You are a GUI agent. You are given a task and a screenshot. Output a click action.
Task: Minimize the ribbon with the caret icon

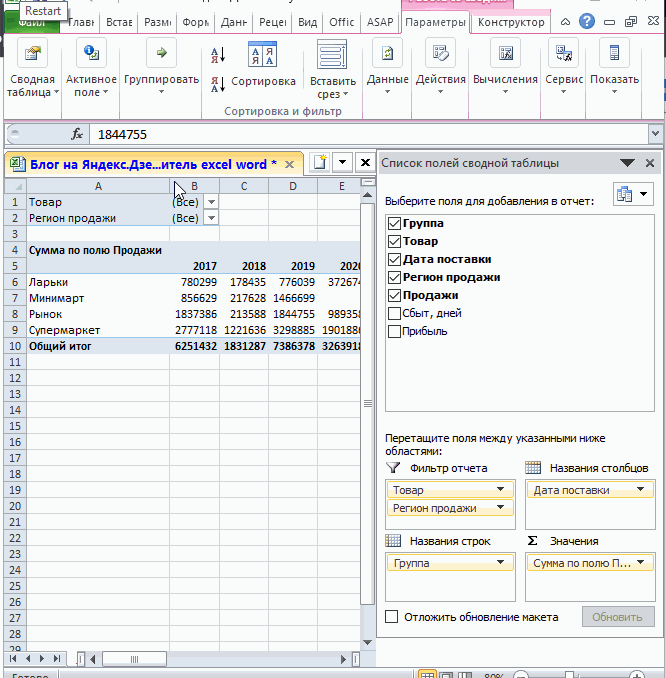(565, 22)
